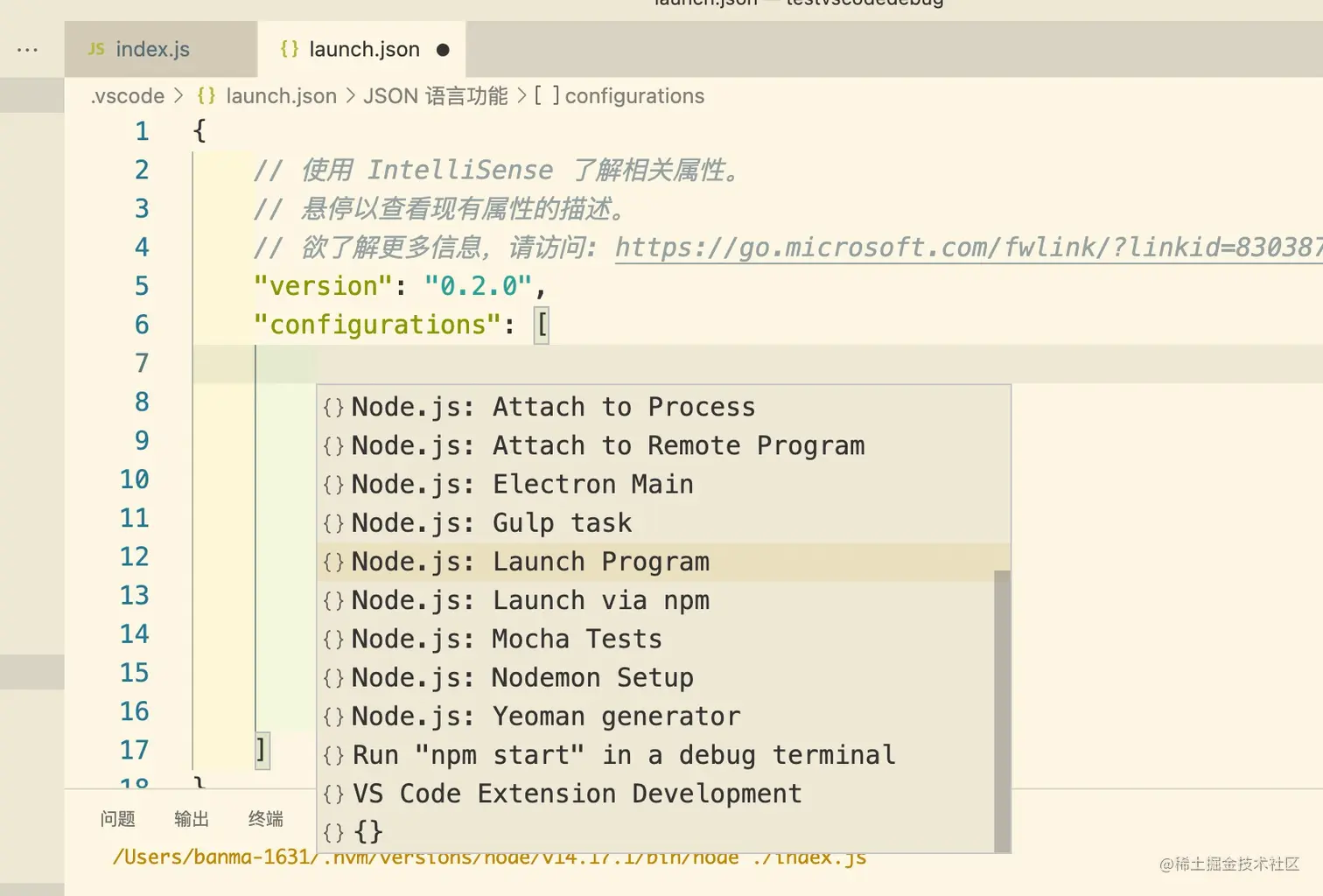Select VS Code Extension Development suggestion
This screenshot has width=1323, height=896.
pyautogui.click(x=656, y=794)
